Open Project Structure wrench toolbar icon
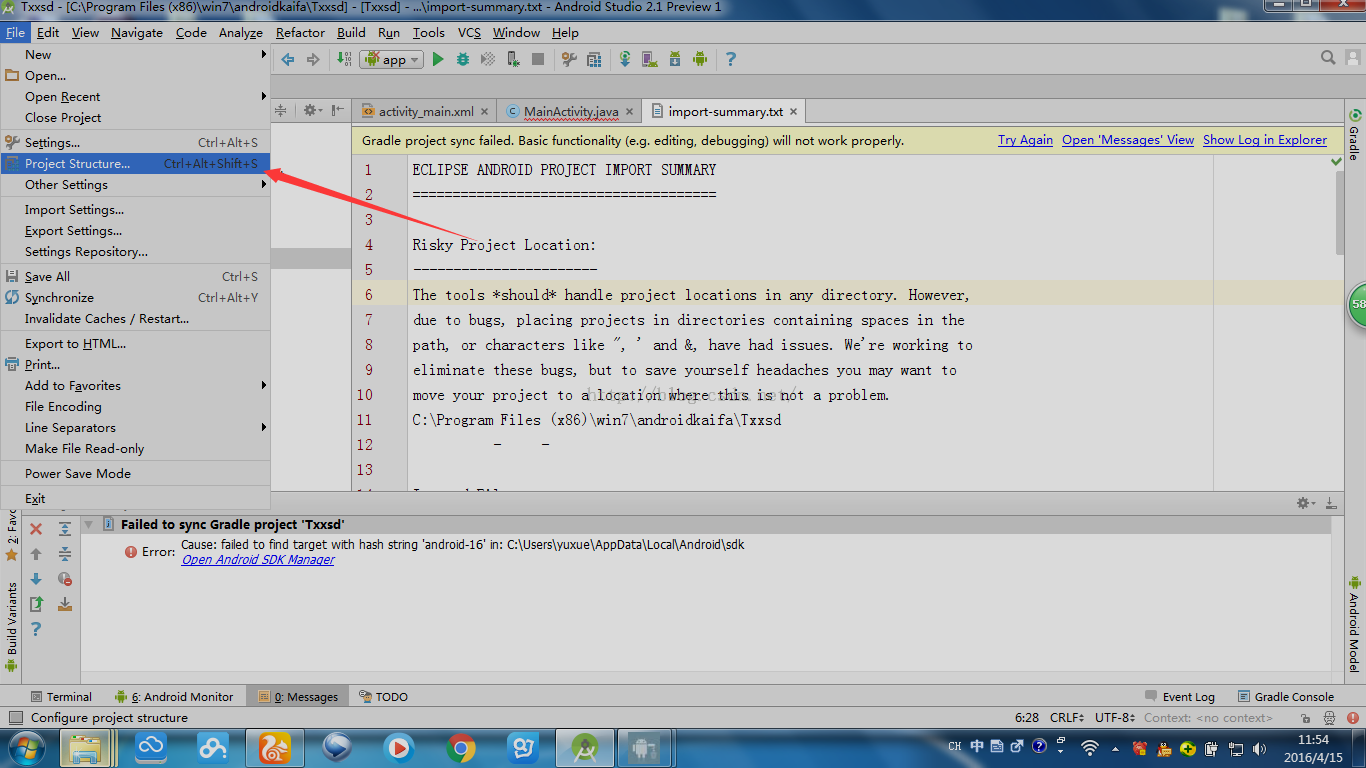This screenshot has width=1366, height=768. [569, 60]
